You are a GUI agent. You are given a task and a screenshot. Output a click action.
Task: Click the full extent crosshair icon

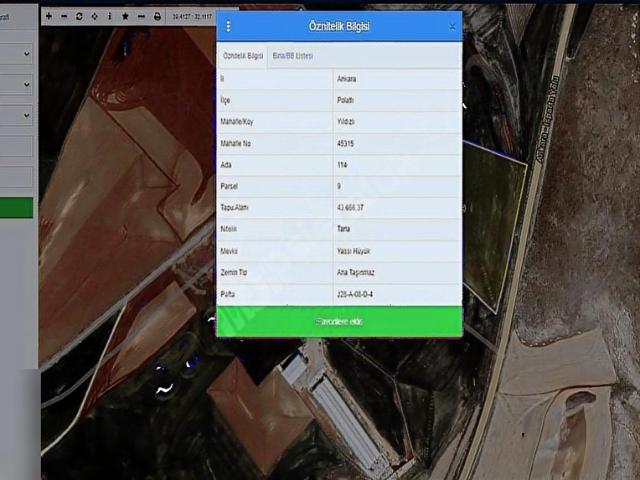tap(94, 16)
